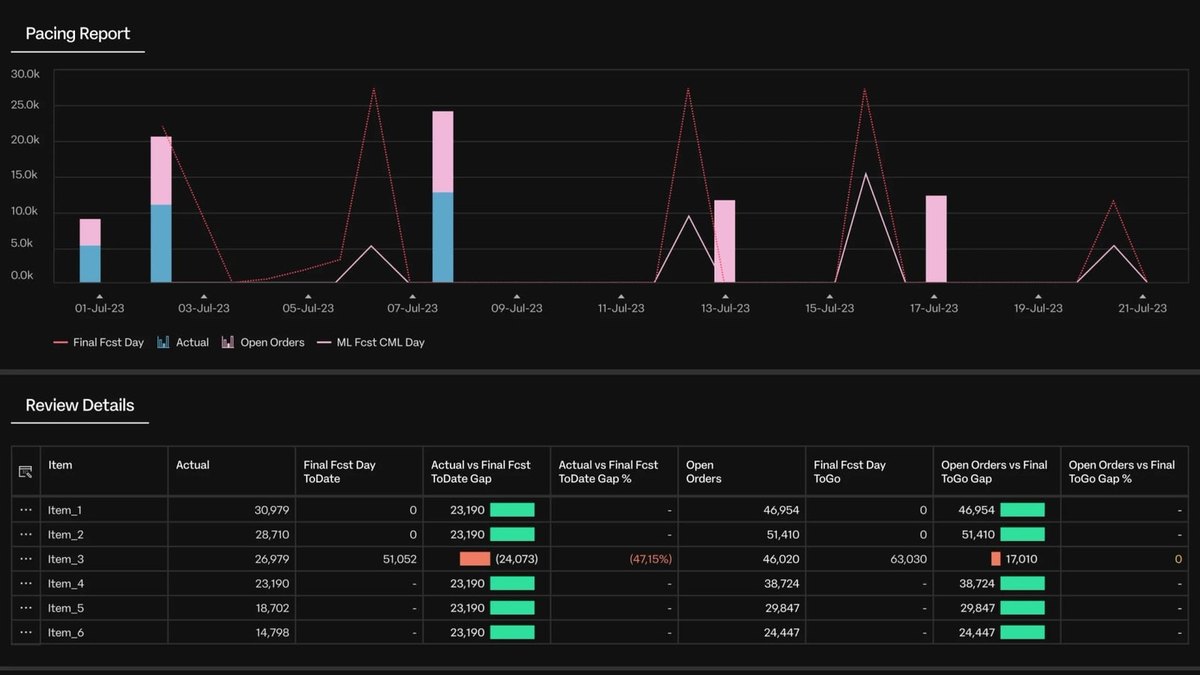The image size is (1200, 675).
Task: Open the three-dot menu for Item_4
Action: point(26,583)
